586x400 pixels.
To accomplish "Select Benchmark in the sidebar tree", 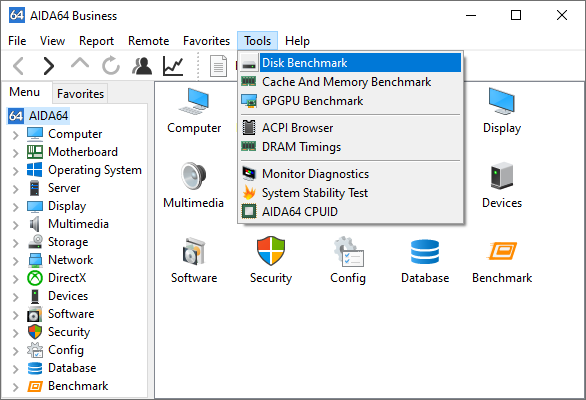I will (68, 386).
